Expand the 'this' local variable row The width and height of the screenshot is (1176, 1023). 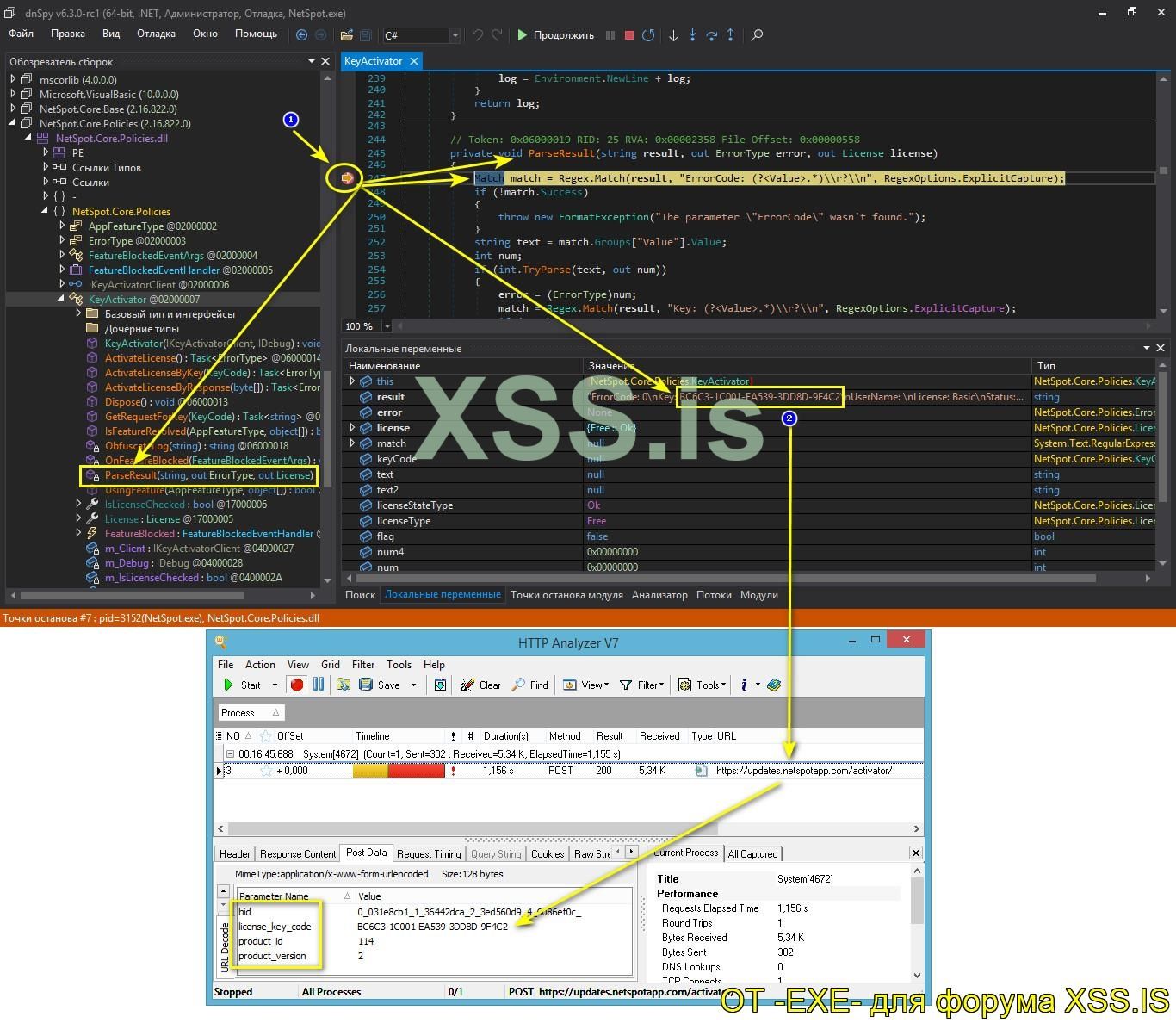click(352, 381)
